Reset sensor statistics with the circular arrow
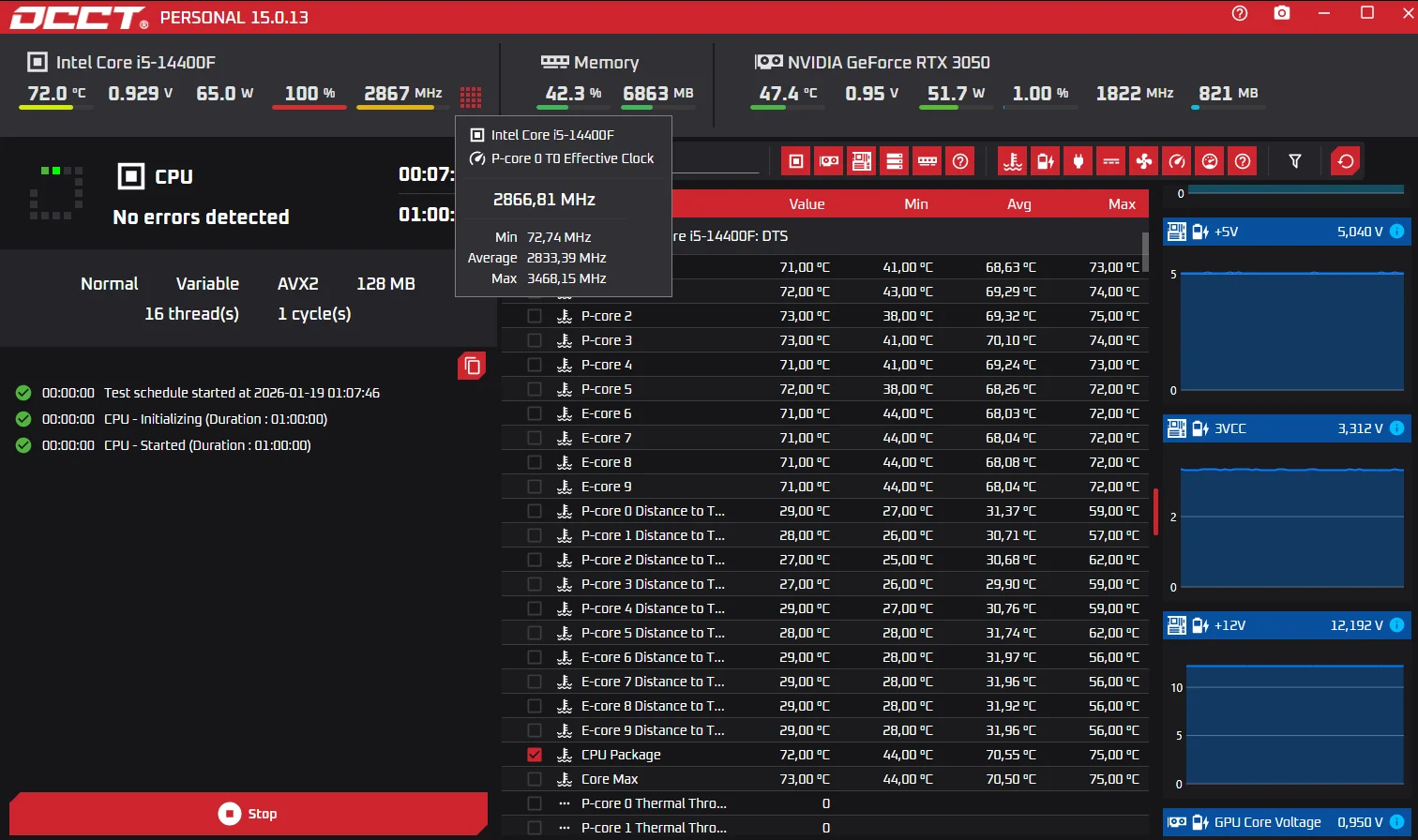Viewport: 1418px width, 840px height. [x=1346, y=161]
